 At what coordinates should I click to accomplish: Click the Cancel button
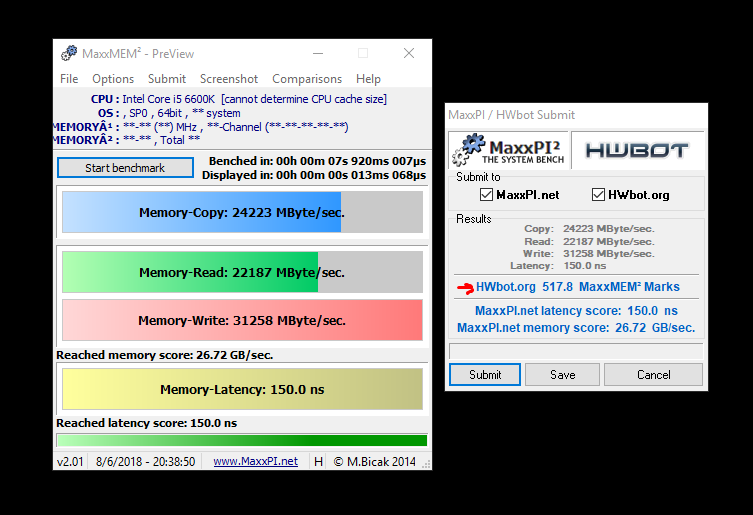654,375
